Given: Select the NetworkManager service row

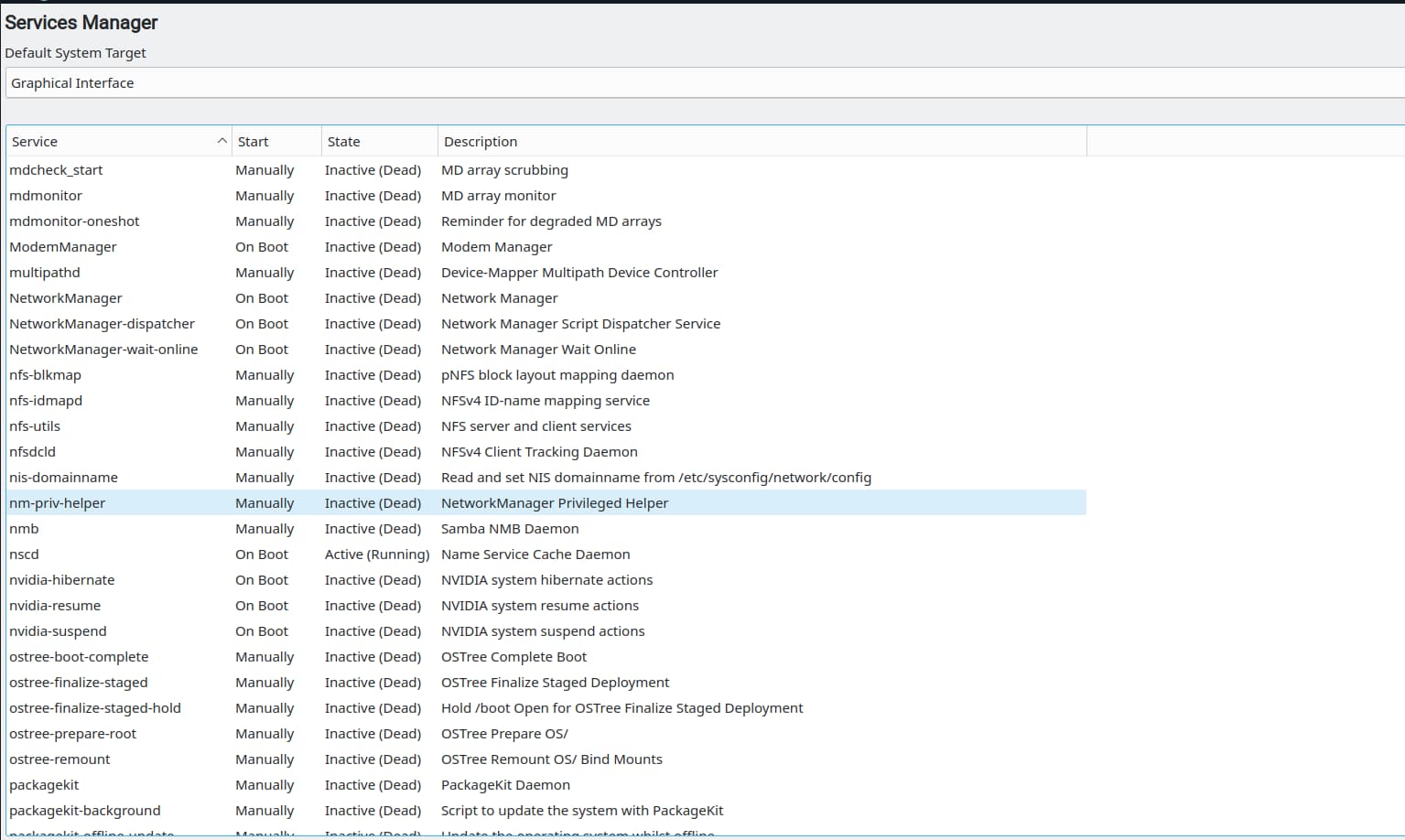Looking at the screenshot, I should pos(275,297).
